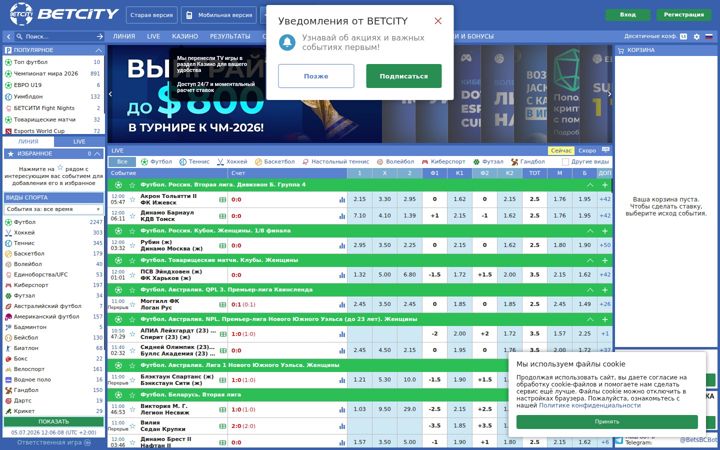
Task: Collapse Россия Кубок Женщины section
Action: point(590,231)
